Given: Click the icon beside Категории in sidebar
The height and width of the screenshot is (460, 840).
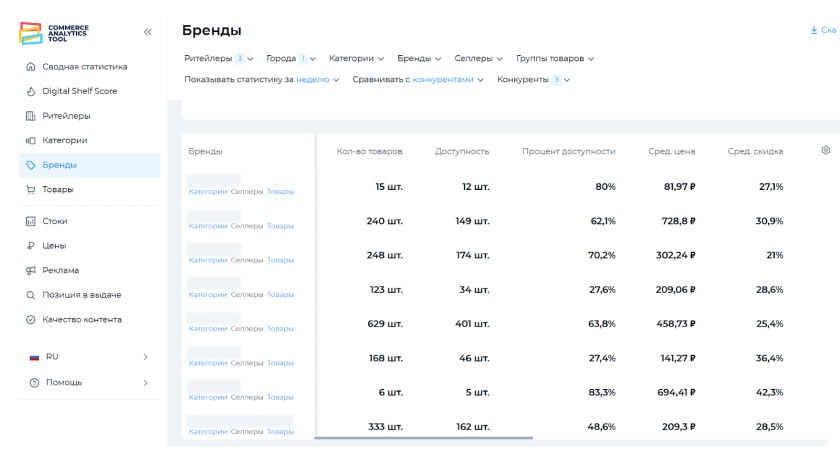Looking at the screenshot, I should click(31, 140).
